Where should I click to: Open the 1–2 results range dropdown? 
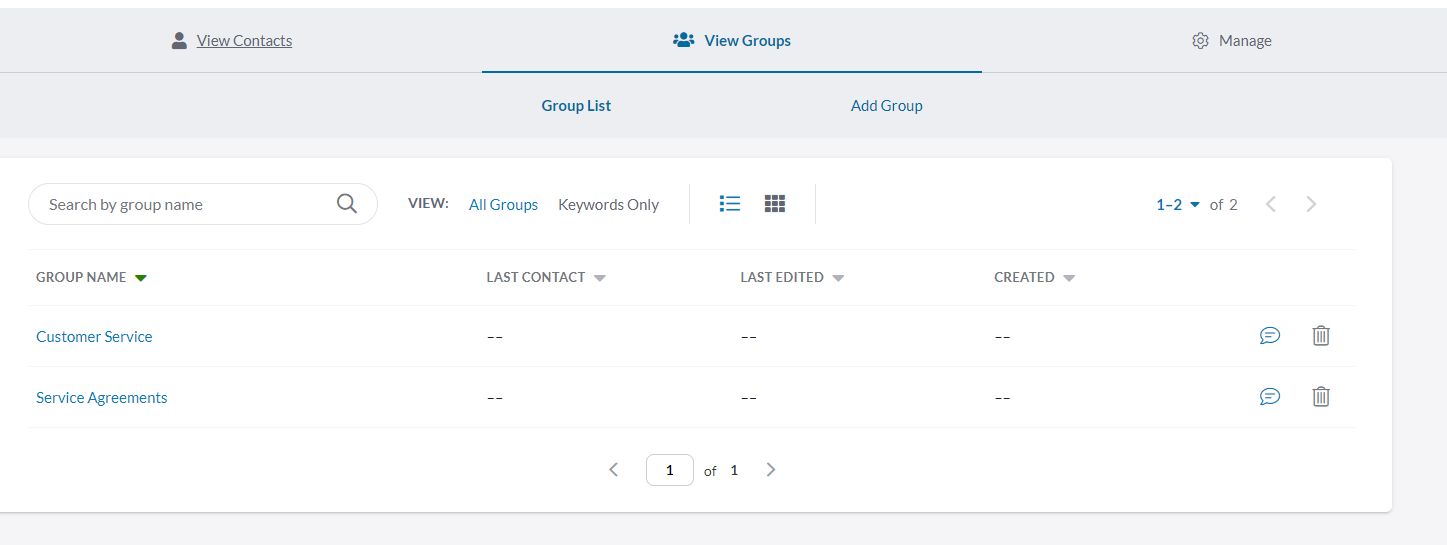point(1178,205)
